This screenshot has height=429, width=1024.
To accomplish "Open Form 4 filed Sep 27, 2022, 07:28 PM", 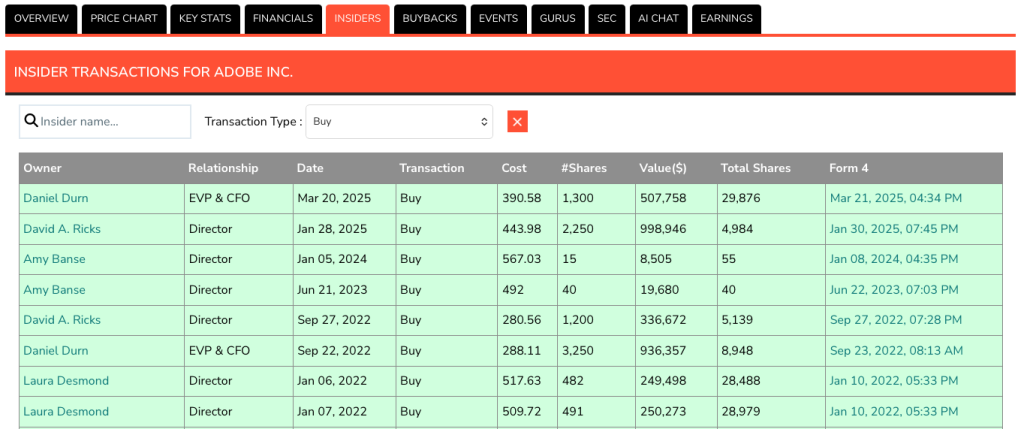I will tap(896, 320).
